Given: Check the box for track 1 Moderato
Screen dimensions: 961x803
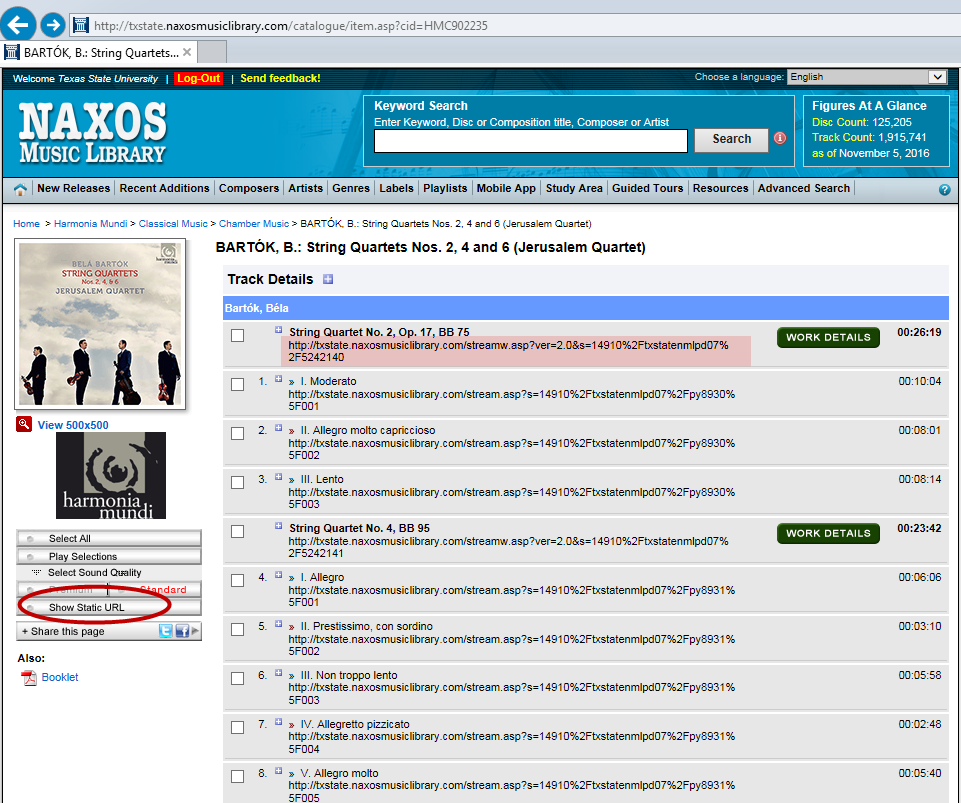Looking at the screenshot, I should 237,384.
